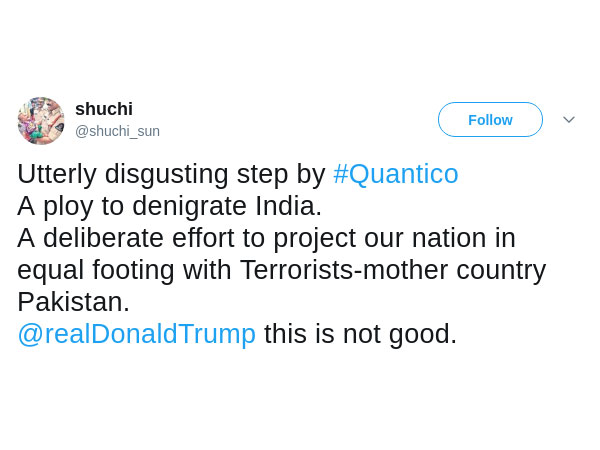Click the word "India." in the tweet

pos(290,206)
